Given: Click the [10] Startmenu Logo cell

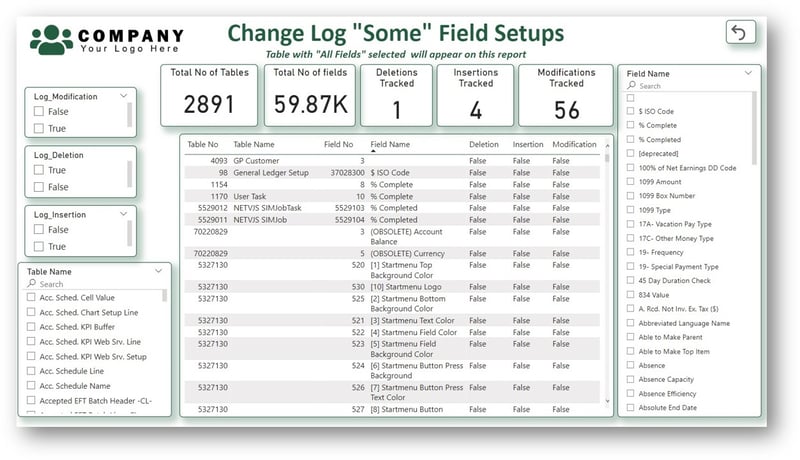Looking at the screenshot, I should 406,287.
